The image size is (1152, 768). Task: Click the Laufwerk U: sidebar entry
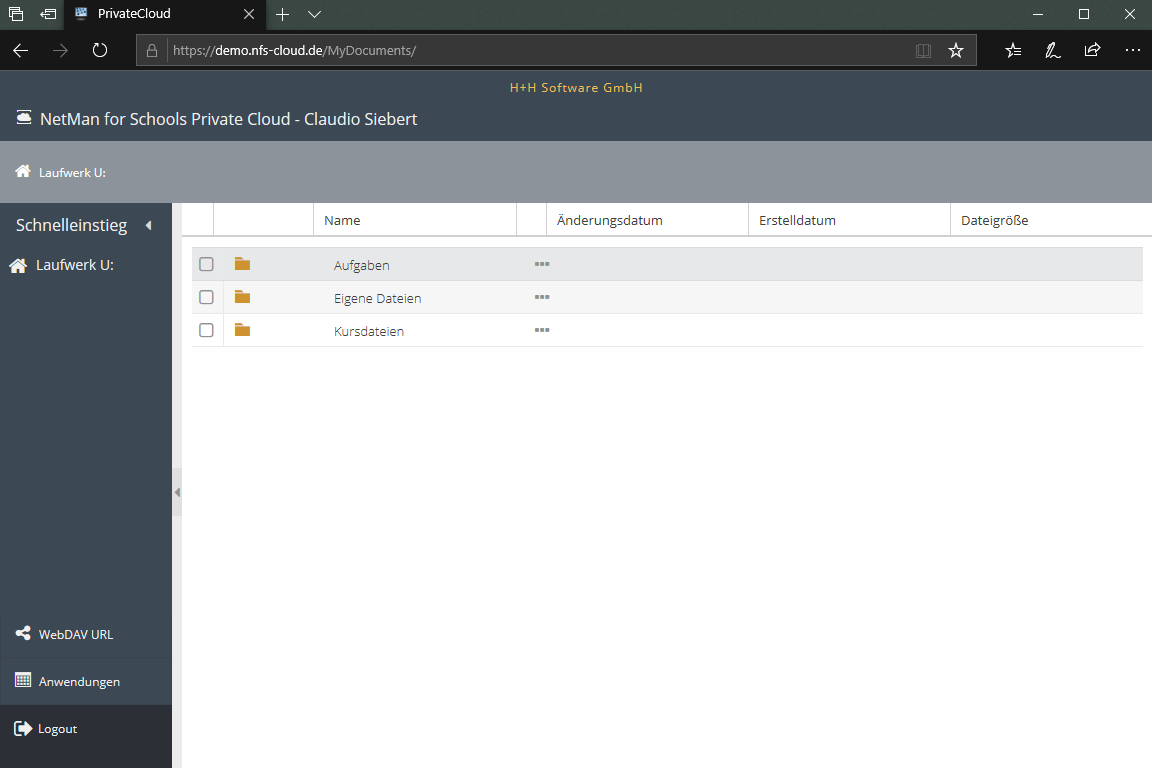(x=75, y=265)
